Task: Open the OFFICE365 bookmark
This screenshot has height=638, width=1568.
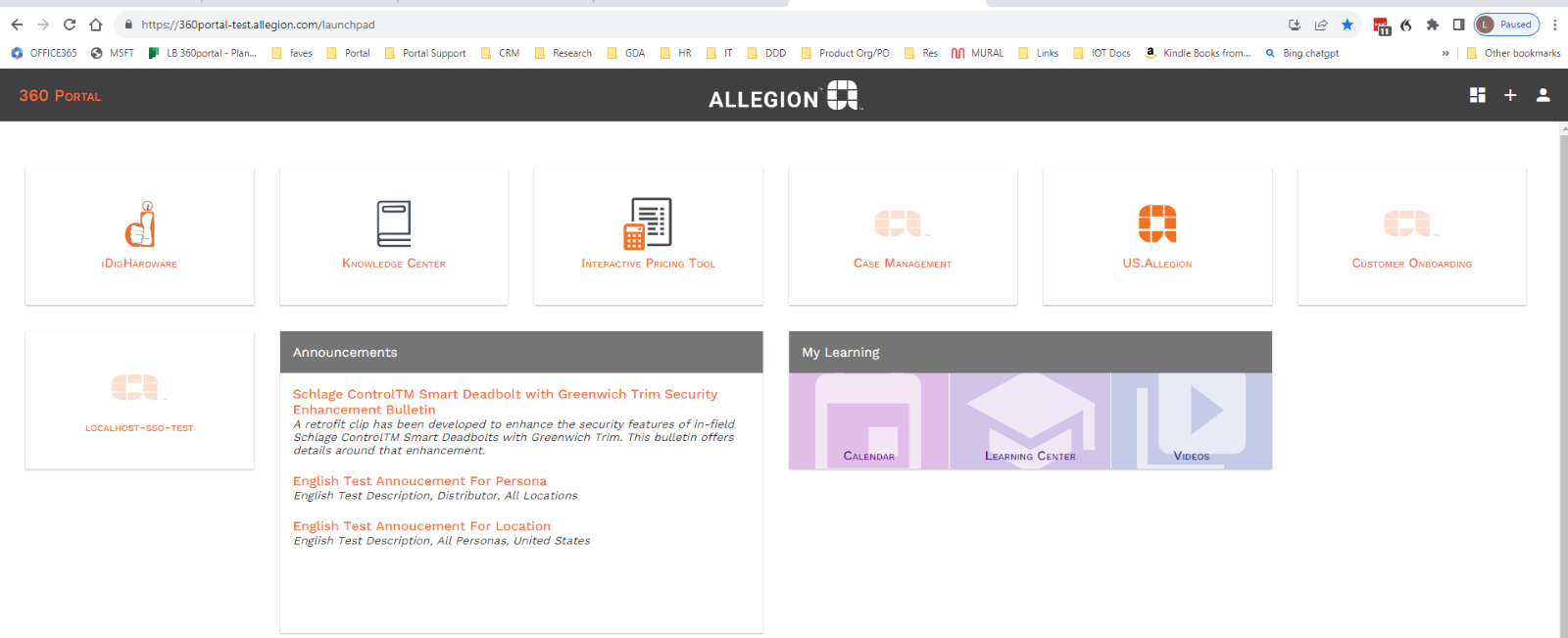Action: coord(44,53)
